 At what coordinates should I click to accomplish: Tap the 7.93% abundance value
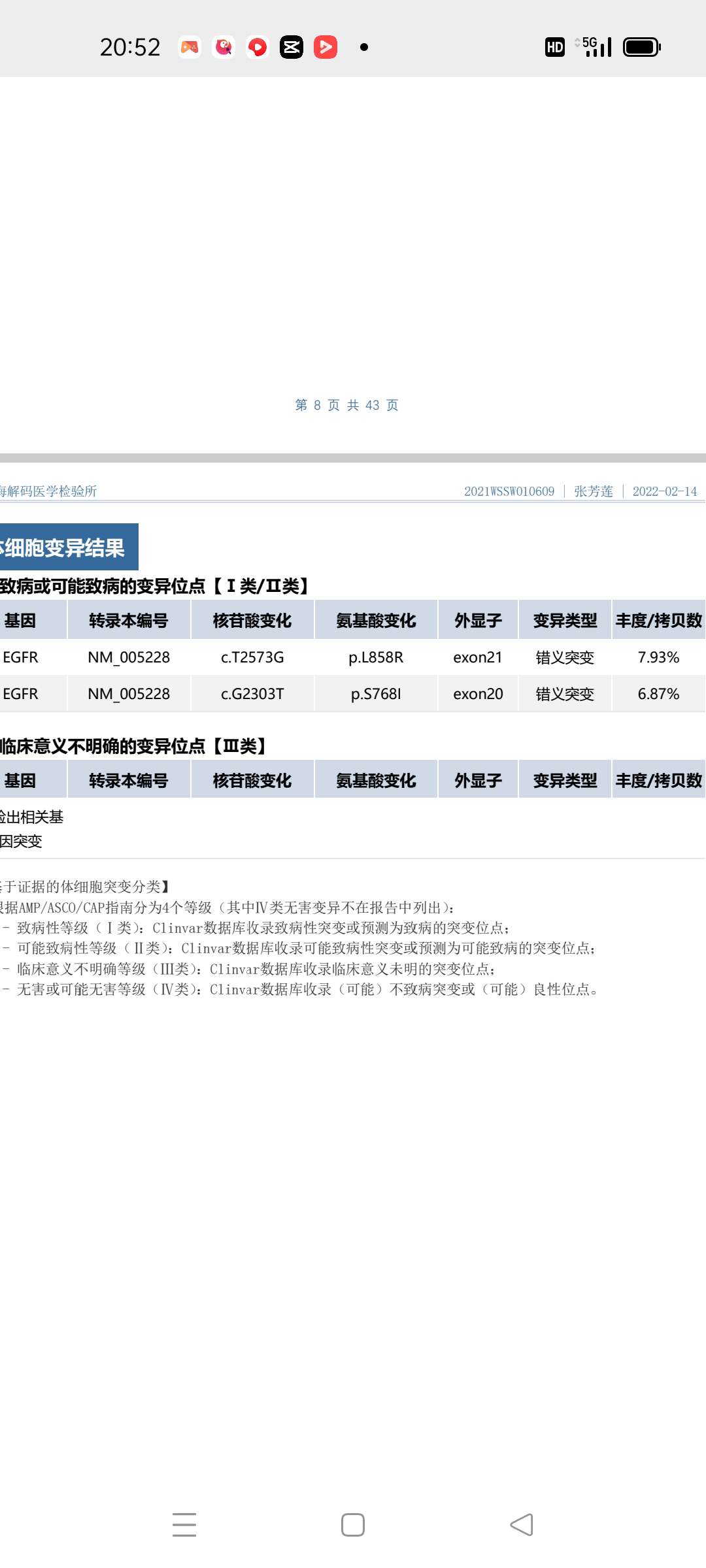(658, 657)
